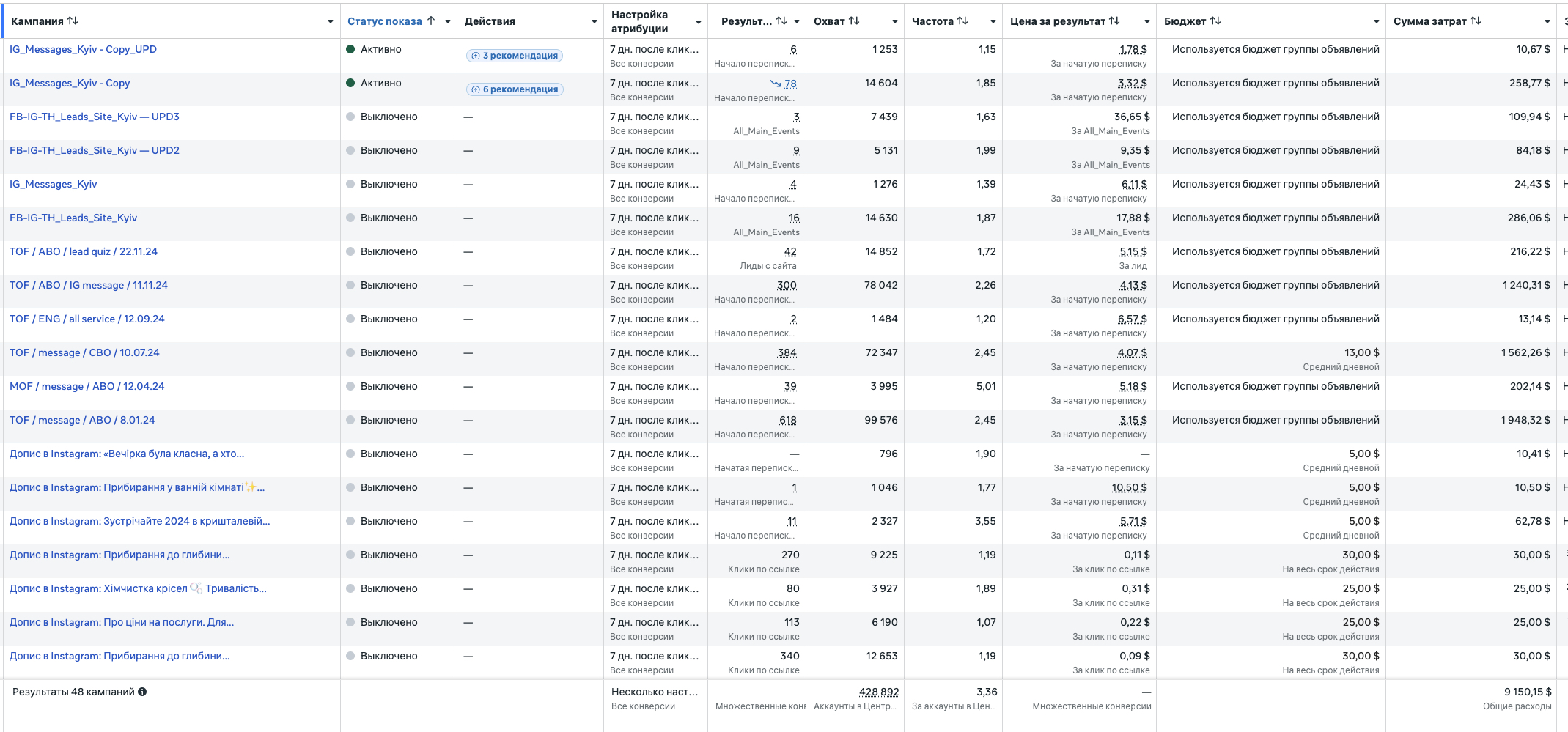Viewport: 1568px width, 732px height.
Task: Open the 3 рекомендация badge
Action: 515,56
